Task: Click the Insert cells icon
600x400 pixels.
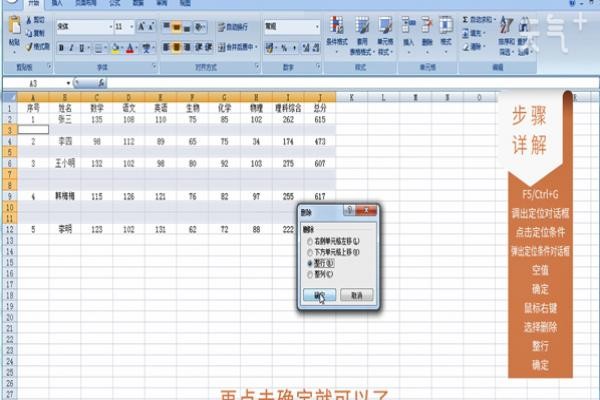Action: 408,25
